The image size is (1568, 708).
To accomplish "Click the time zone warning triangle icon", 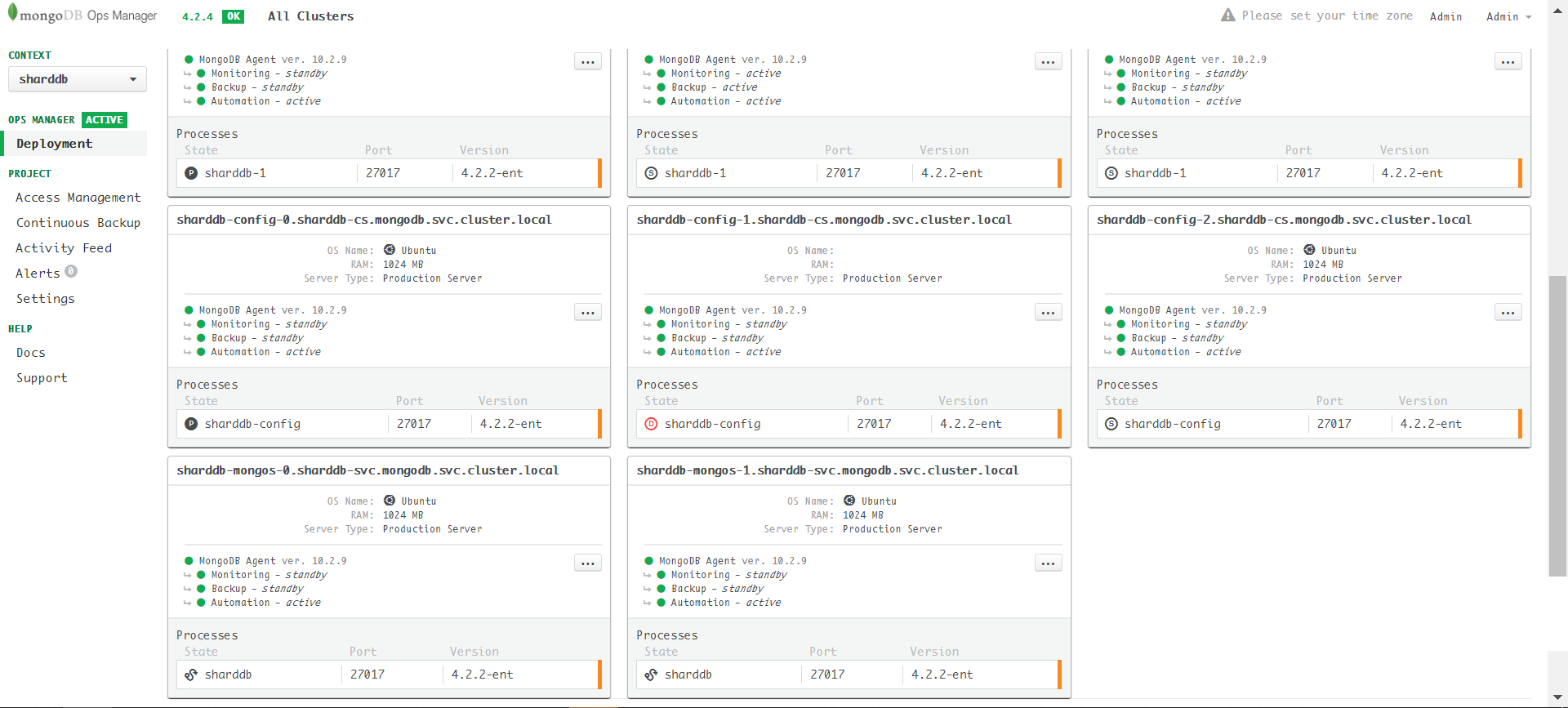I will [x=1227, y=16].
